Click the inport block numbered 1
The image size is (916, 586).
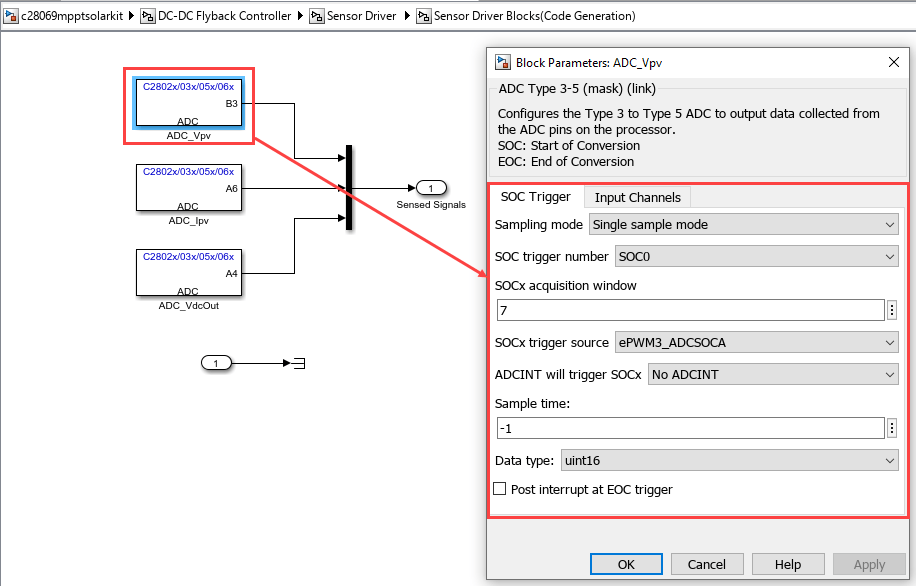pyautogui.click(x=216, y=363)
